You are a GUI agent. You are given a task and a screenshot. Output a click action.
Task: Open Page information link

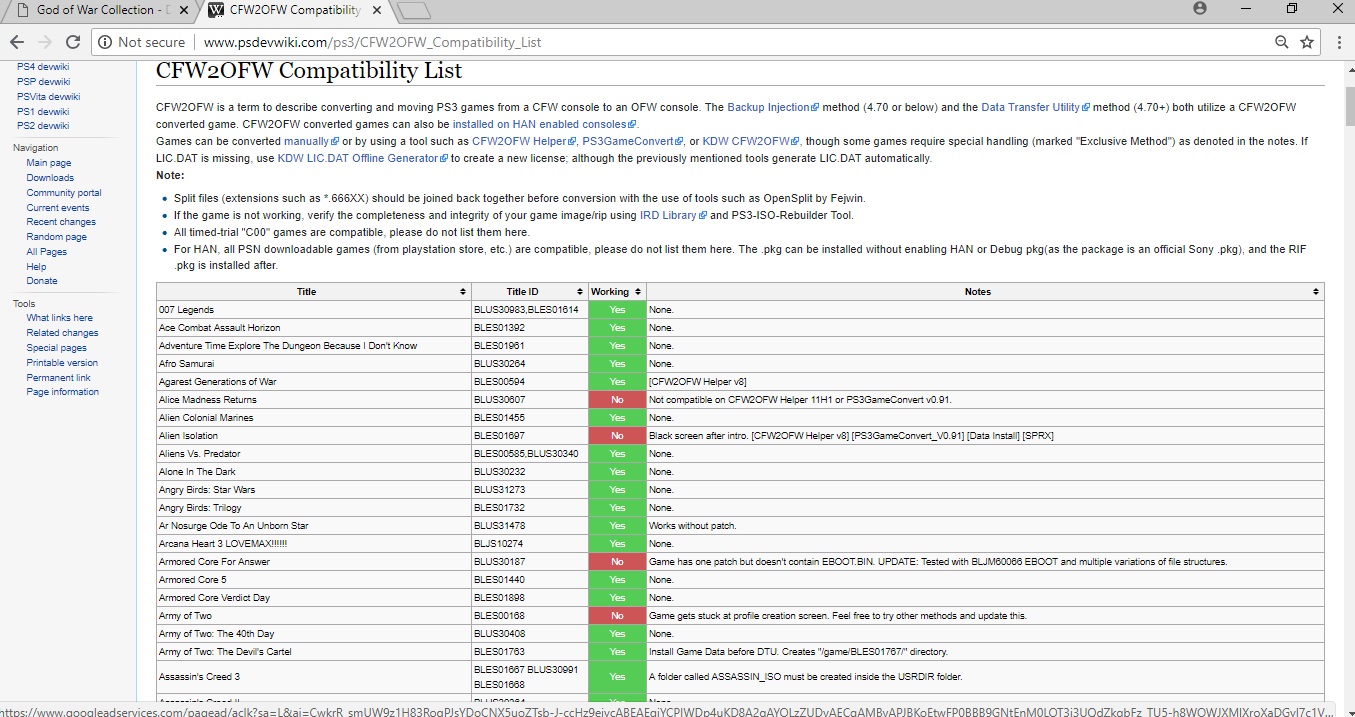(x=62, y=392)
